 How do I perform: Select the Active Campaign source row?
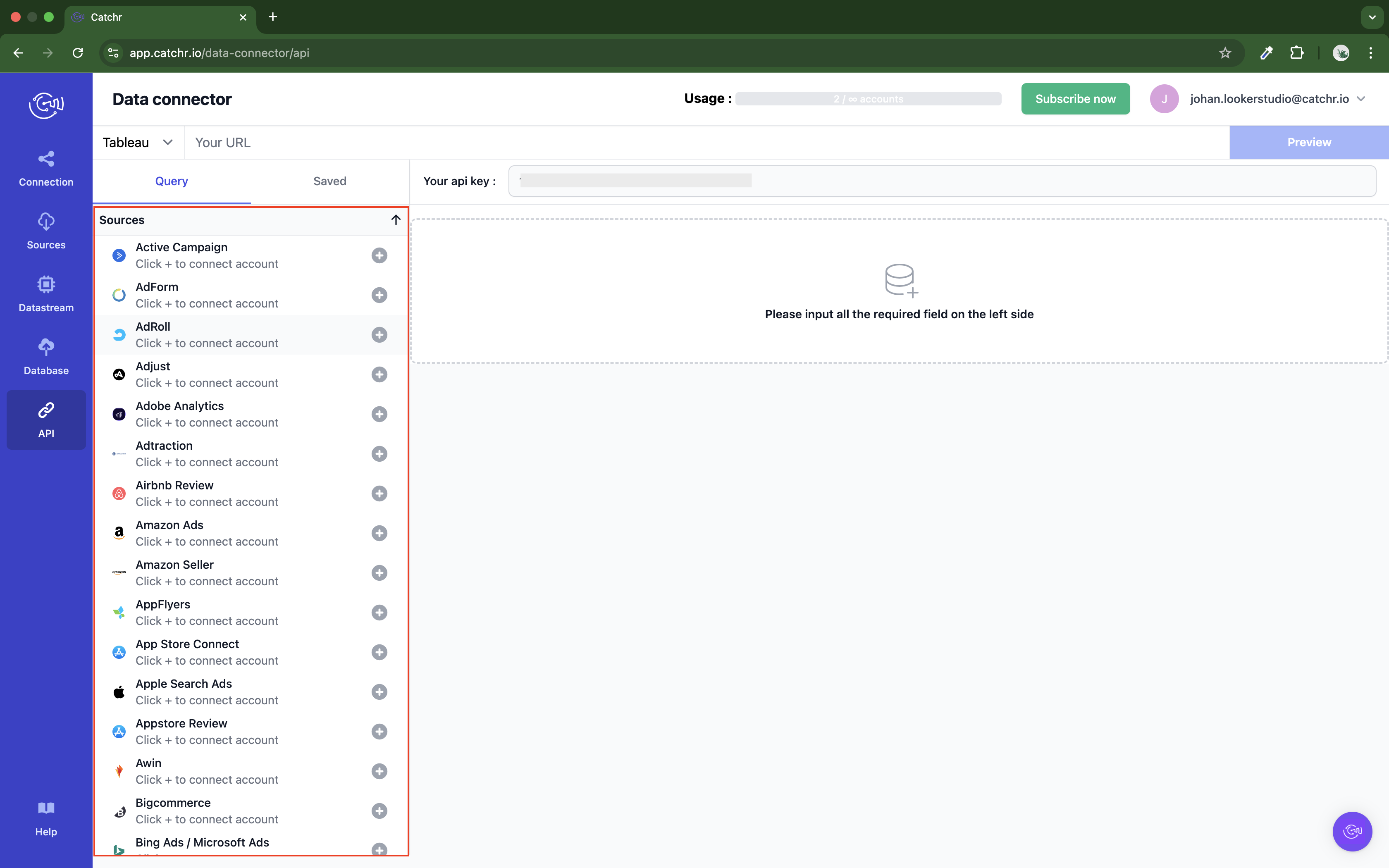[251, 255]
